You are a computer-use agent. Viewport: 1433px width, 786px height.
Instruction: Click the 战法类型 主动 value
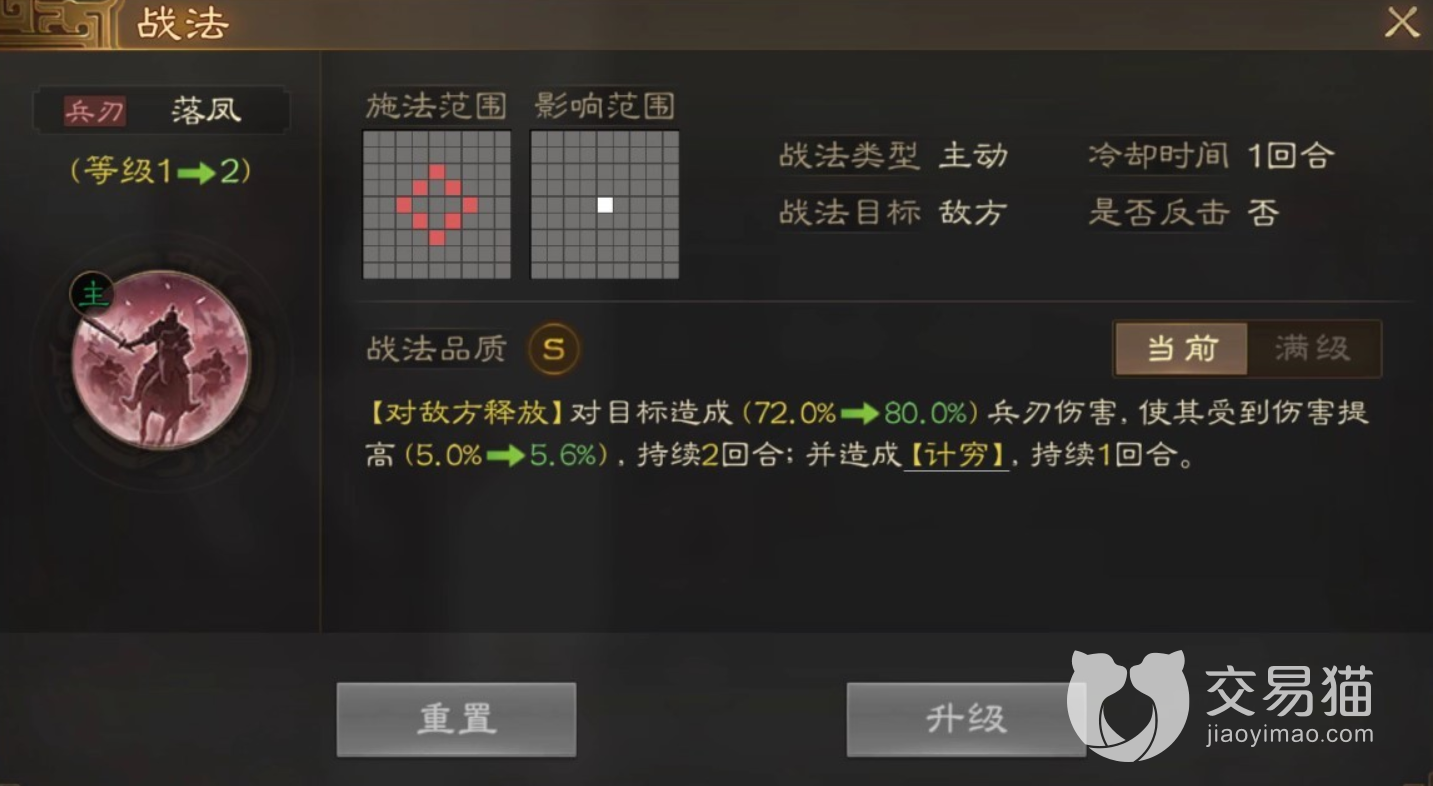[x=973, y=156]
